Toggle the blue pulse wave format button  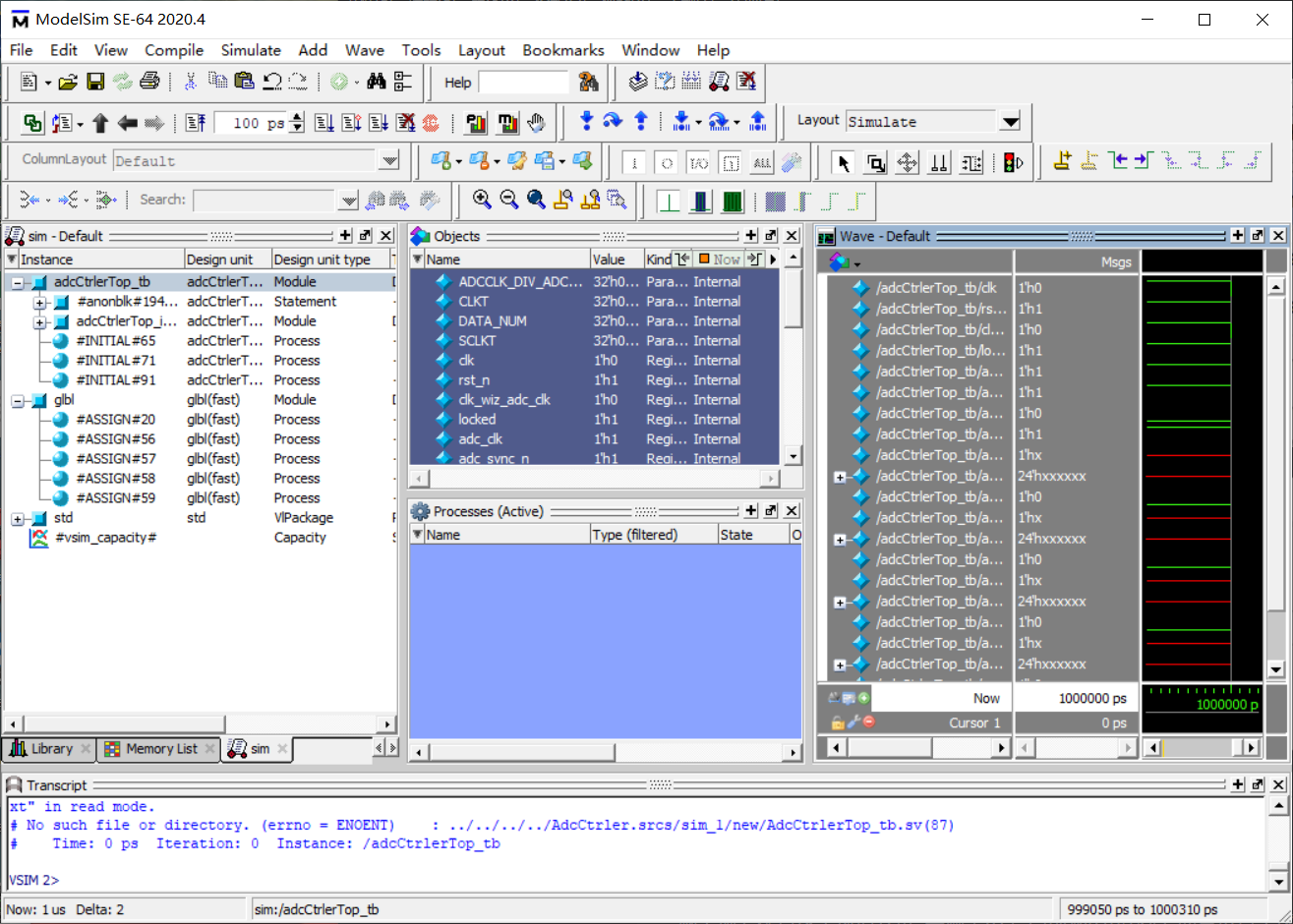coord(700,202)
